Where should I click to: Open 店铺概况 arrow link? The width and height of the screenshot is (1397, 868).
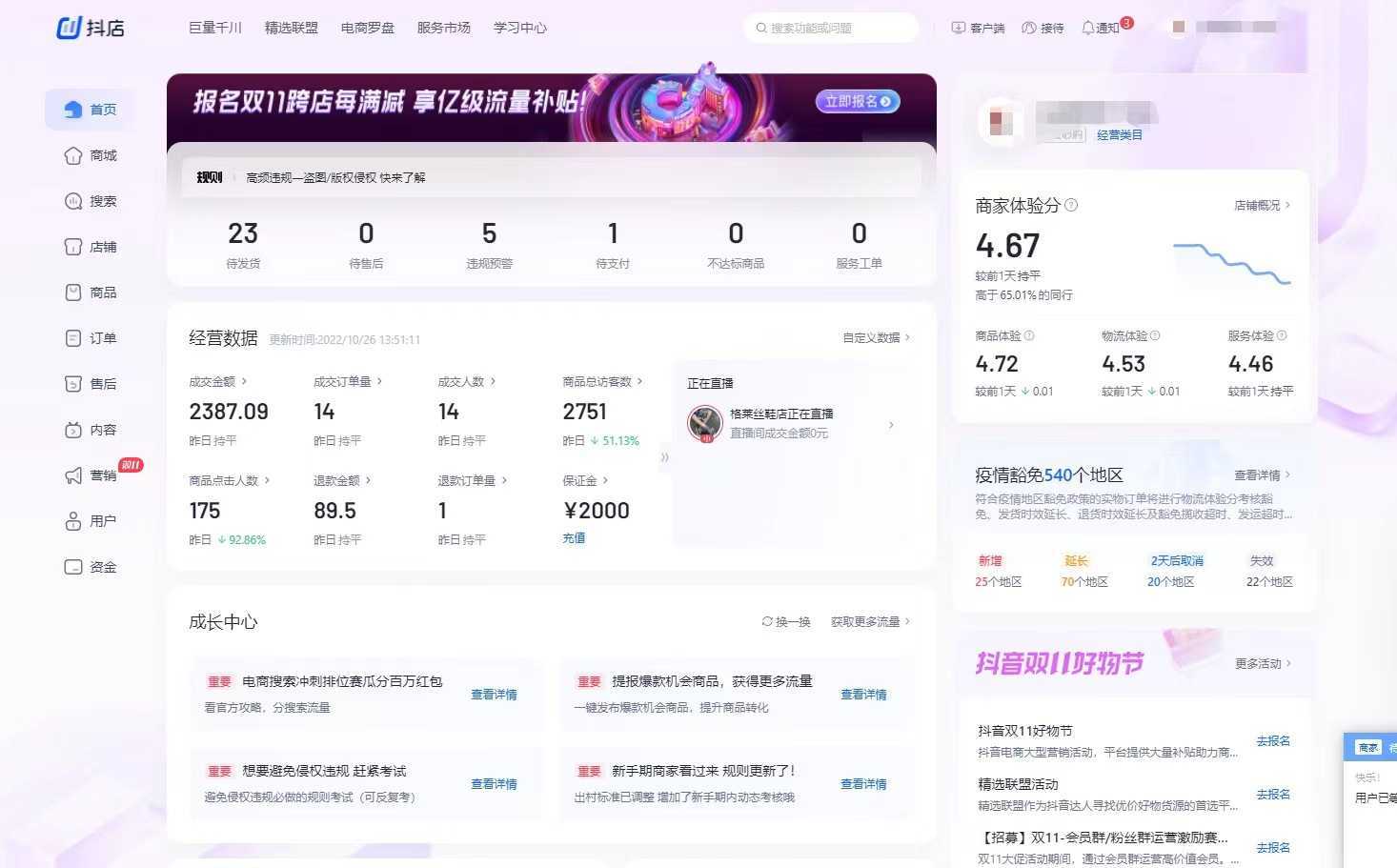tap(1262, 205)
